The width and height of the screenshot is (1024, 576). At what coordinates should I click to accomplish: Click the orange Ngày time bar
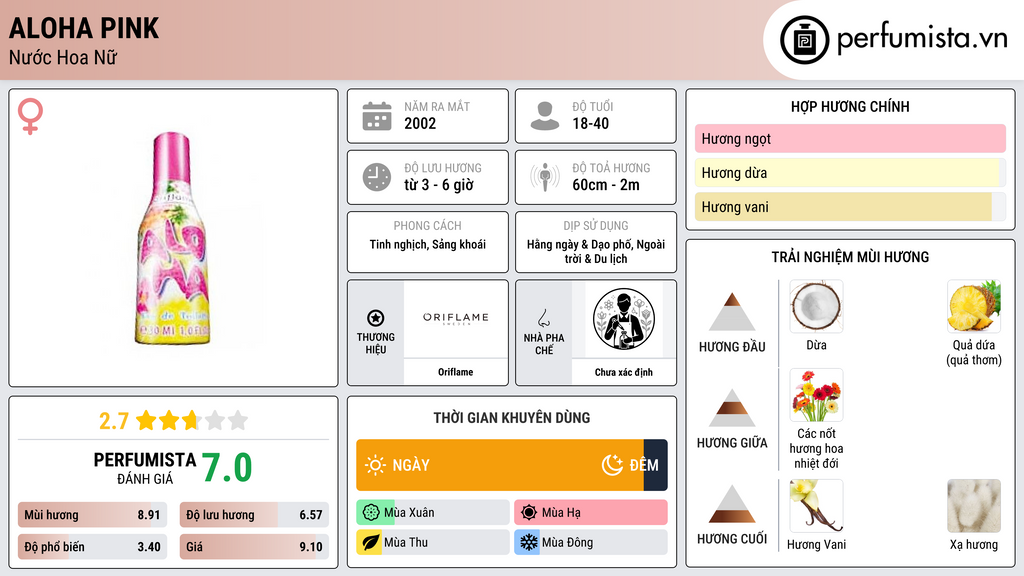tap(500, 465)
